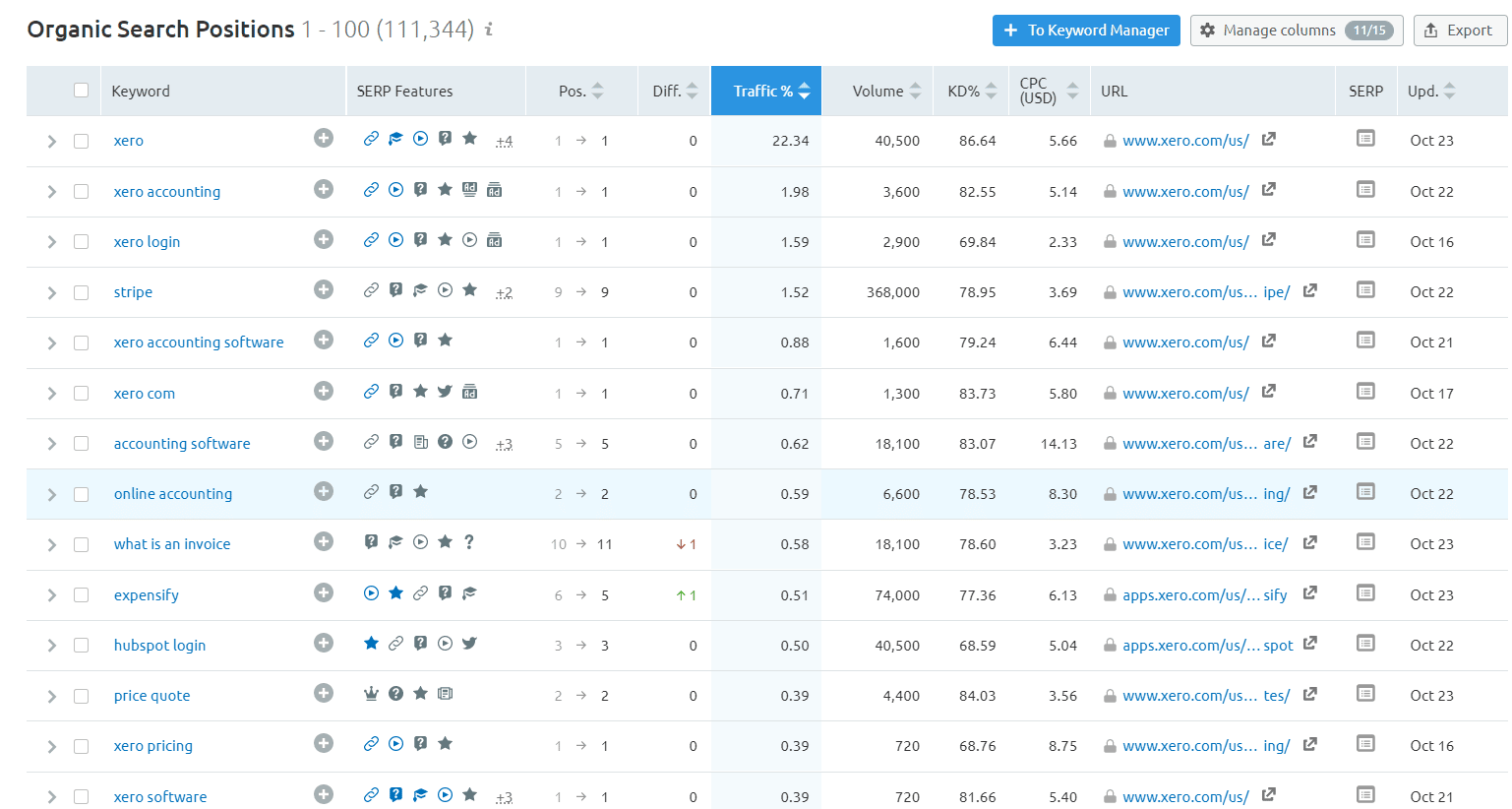Check the box for xero login
Screen dimensions: 1512x809
click(81, 242)
